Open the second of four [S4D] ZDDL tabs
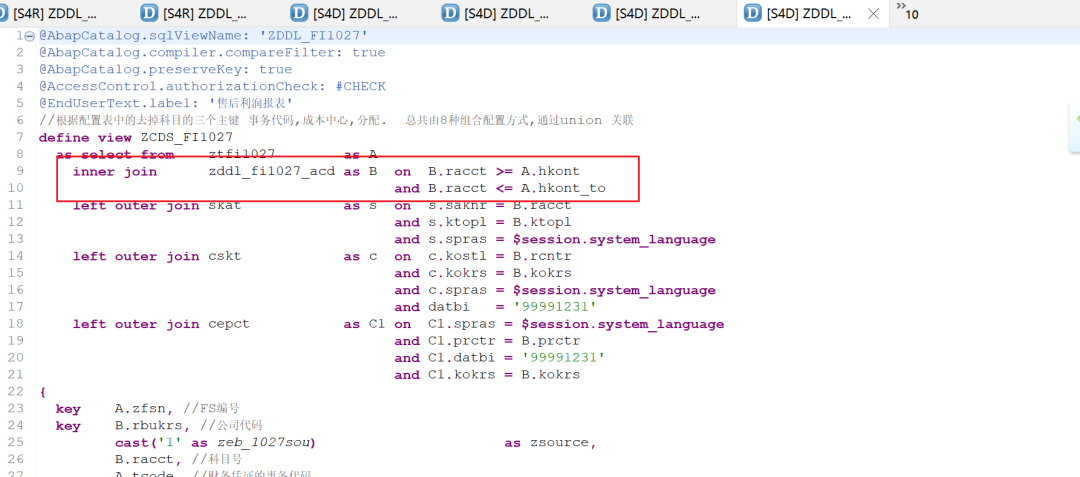The height and width of the screenshot is (477, 1080). (x=496, y=13)
